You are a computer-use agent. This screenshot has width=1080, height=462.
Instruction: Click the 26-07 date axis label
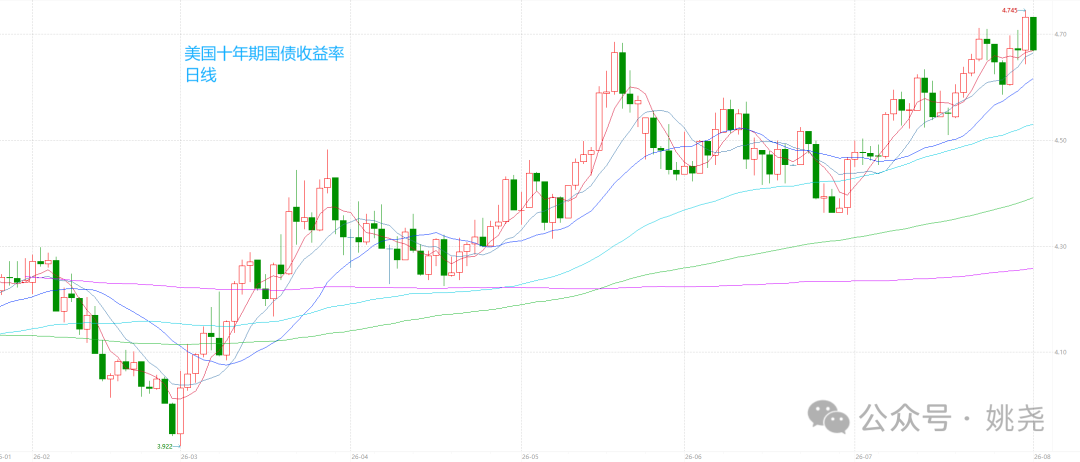[863, 456]
